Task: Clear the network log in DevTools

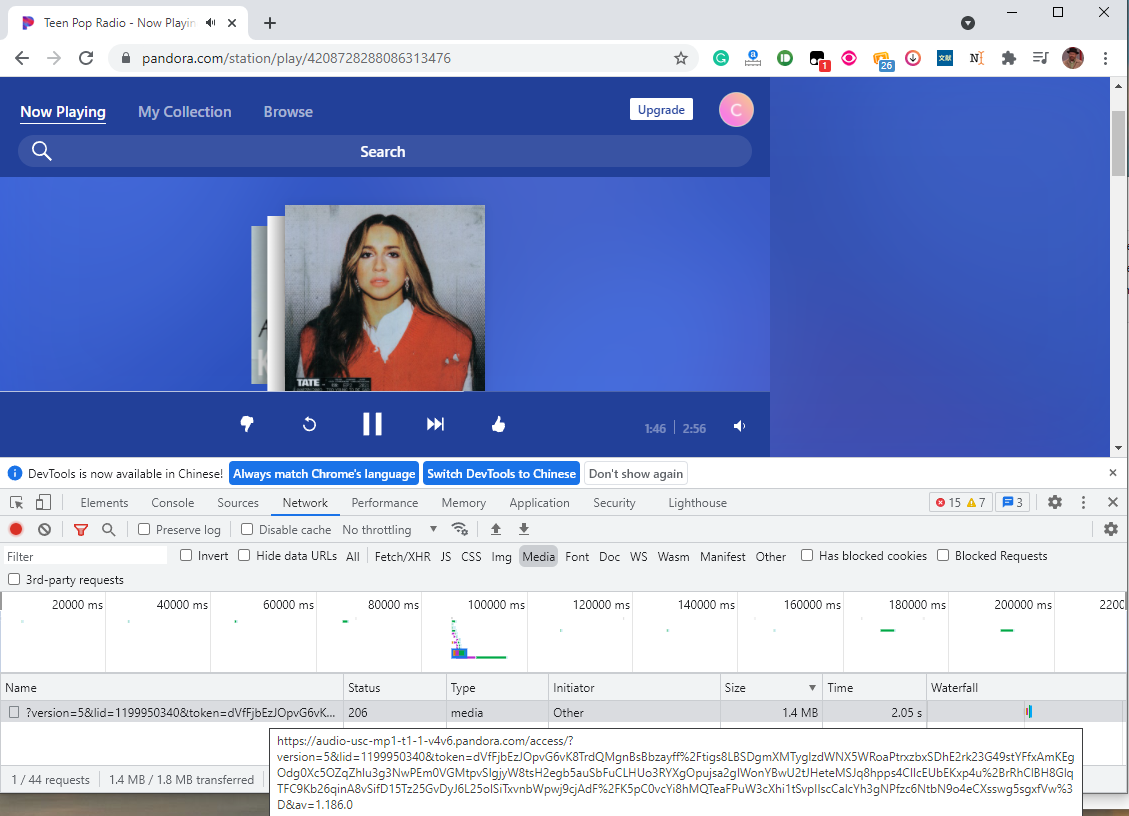Action: pos(44,529)
